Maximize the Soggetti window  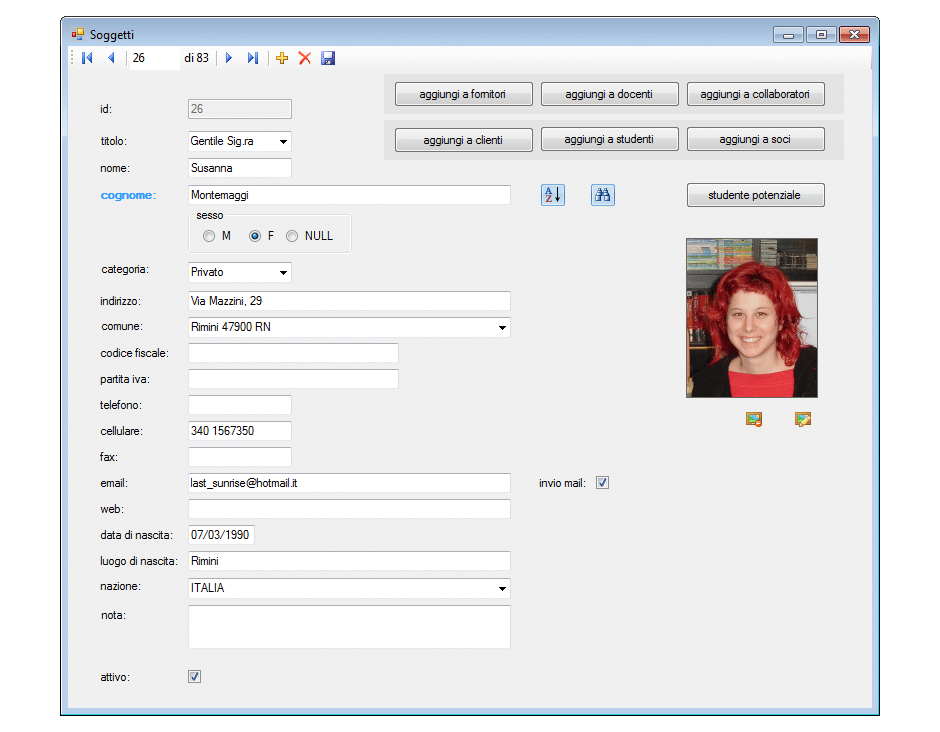(821, 35)
